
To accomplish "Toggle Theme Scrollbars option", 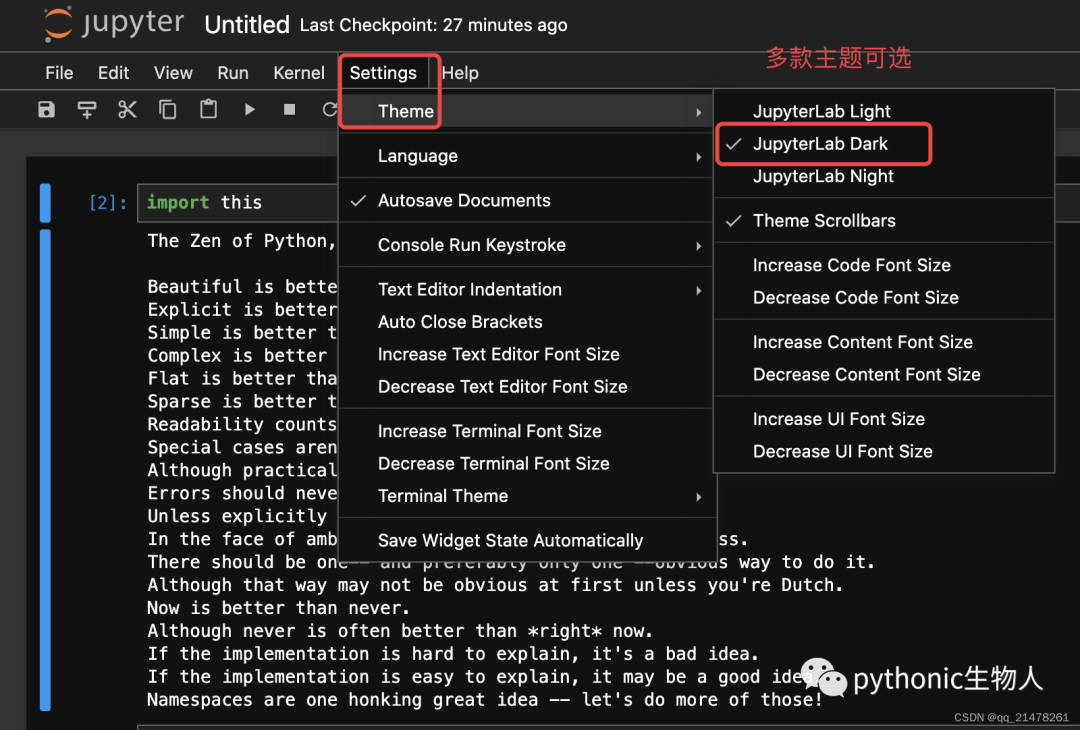I will (884, 220).
